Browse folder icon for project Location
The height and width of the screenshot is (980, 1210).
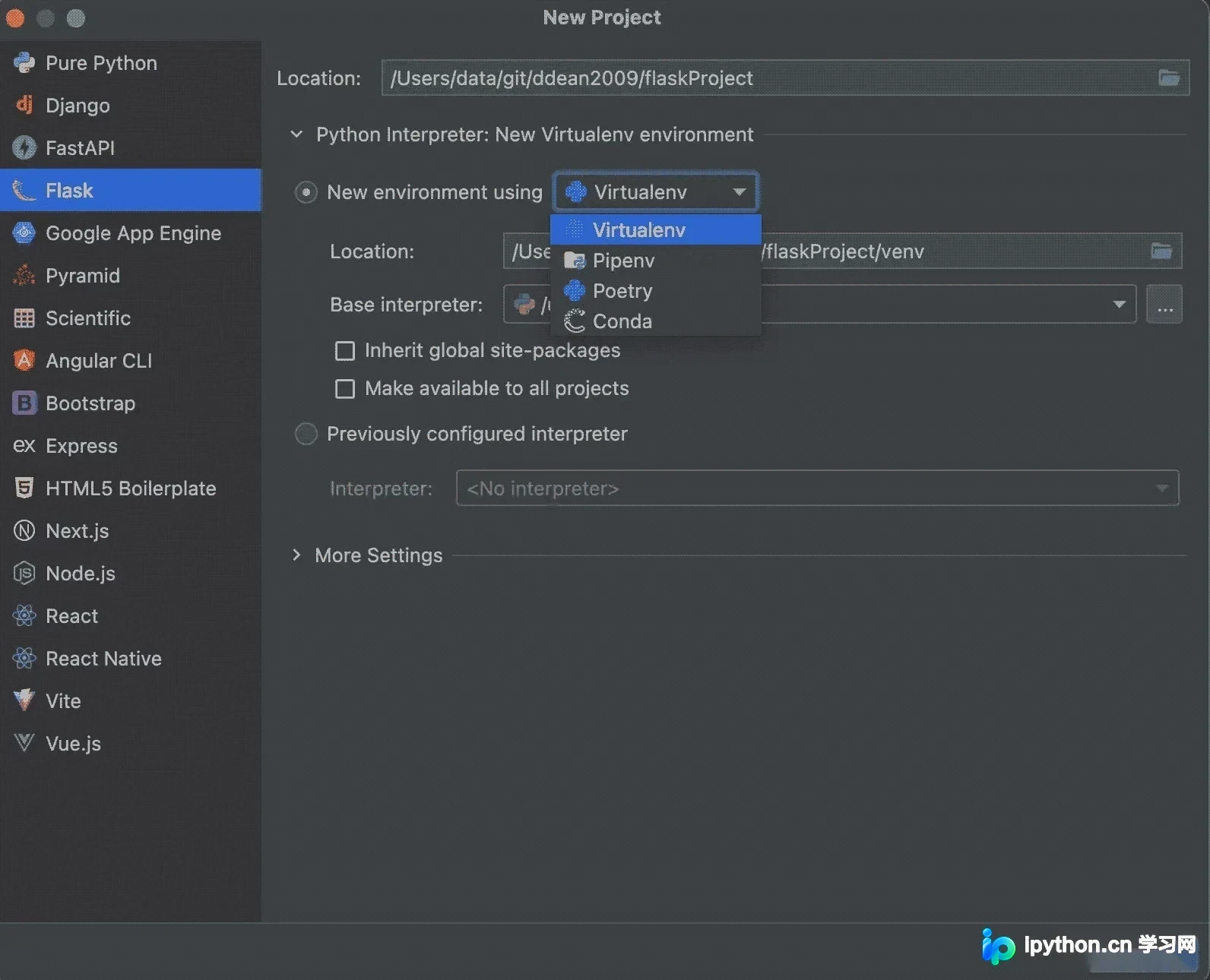click(x=1169, y=77)
